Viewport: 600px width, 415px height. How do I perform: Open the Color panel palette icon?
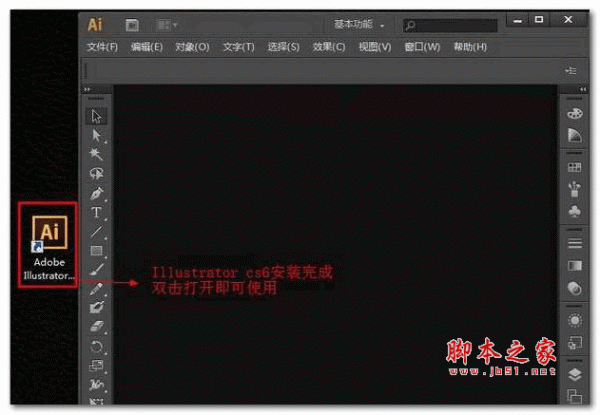coord(574,113)
